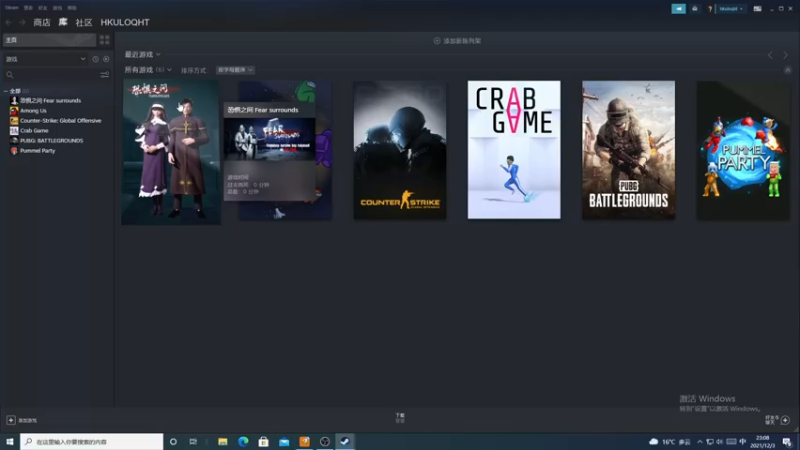Expand the 游戏 filter dropdown
The width and height of the screenshot is (800, 450).
coord(45,59)
